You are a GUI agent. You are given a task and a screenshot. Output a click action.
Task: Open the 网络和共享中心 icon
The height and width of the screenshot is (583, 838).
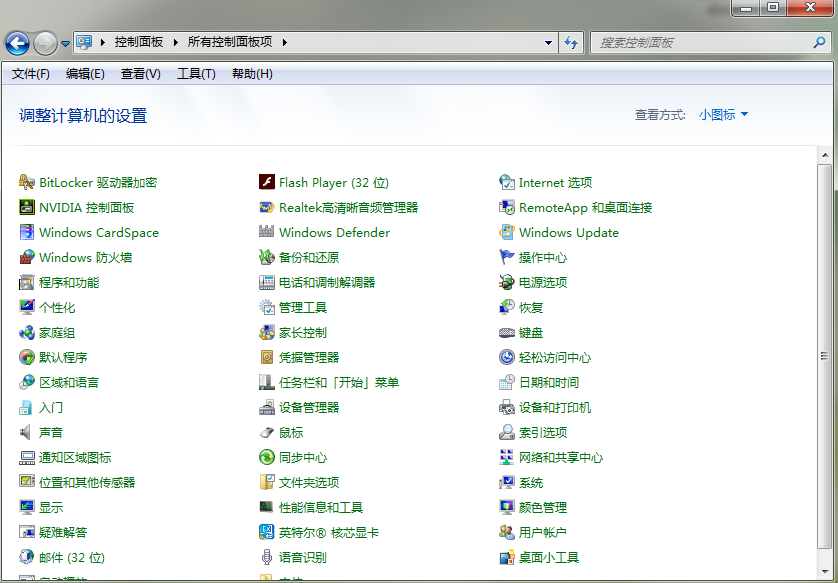507,457
